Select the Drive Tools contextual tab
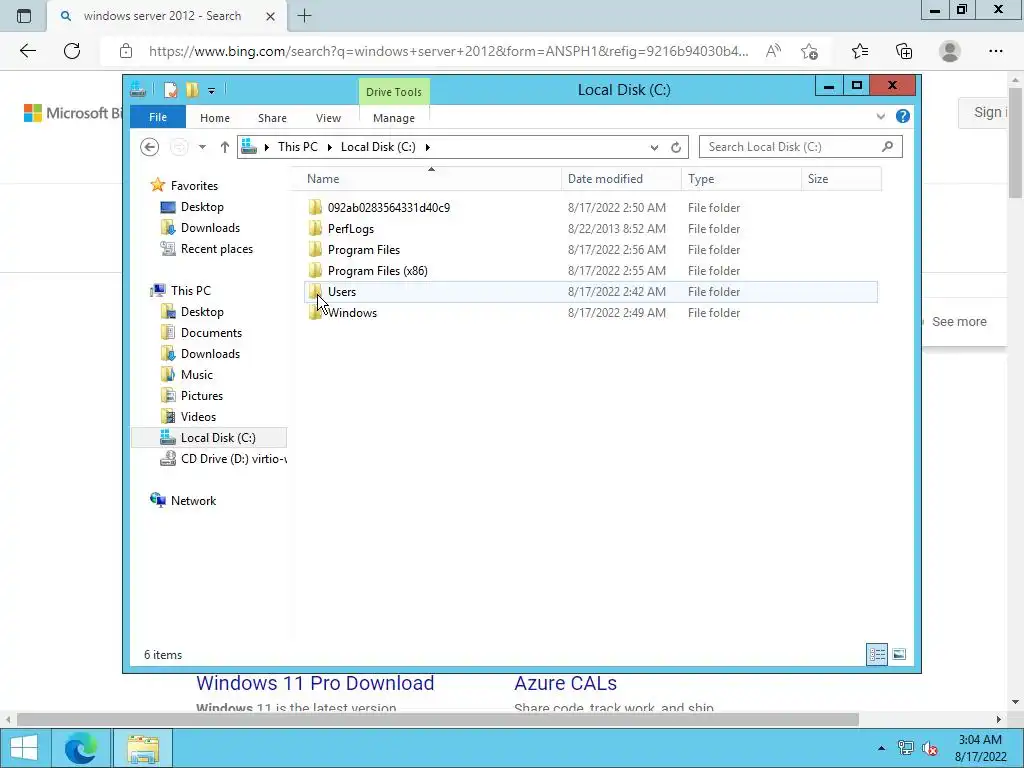 click(x=394, y=92)
